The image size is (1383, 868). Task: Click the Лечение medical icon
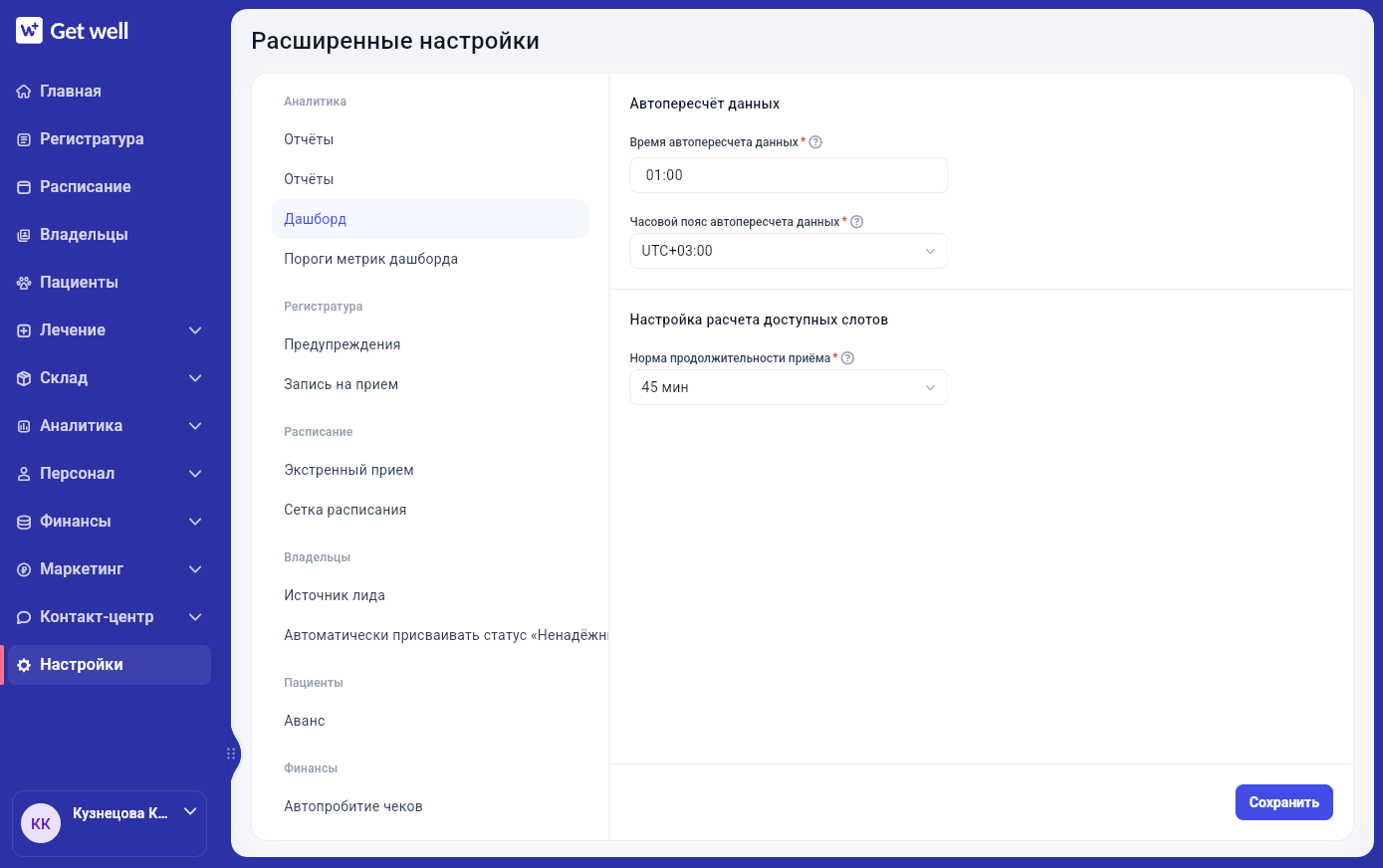(x=24, y=330)
